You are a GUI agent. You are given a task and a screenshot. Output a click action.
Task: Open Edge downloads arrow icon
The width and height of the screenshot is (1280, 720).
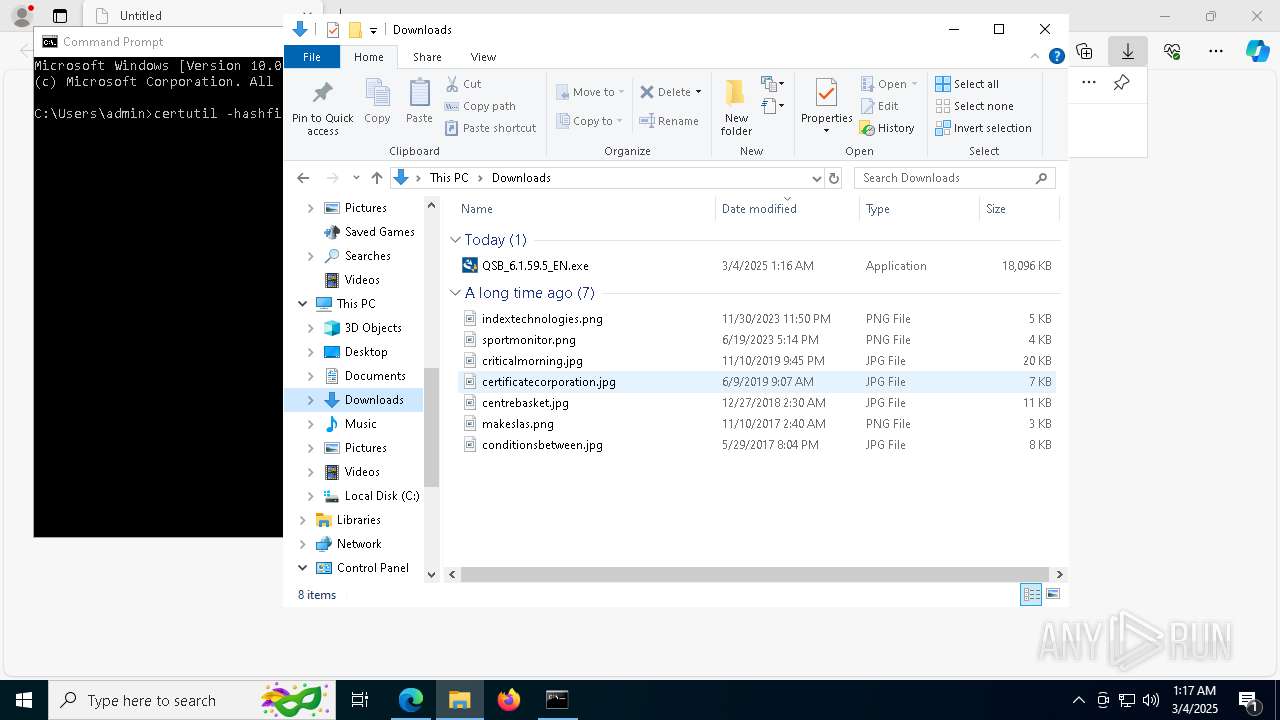[x=1128, y=51]
